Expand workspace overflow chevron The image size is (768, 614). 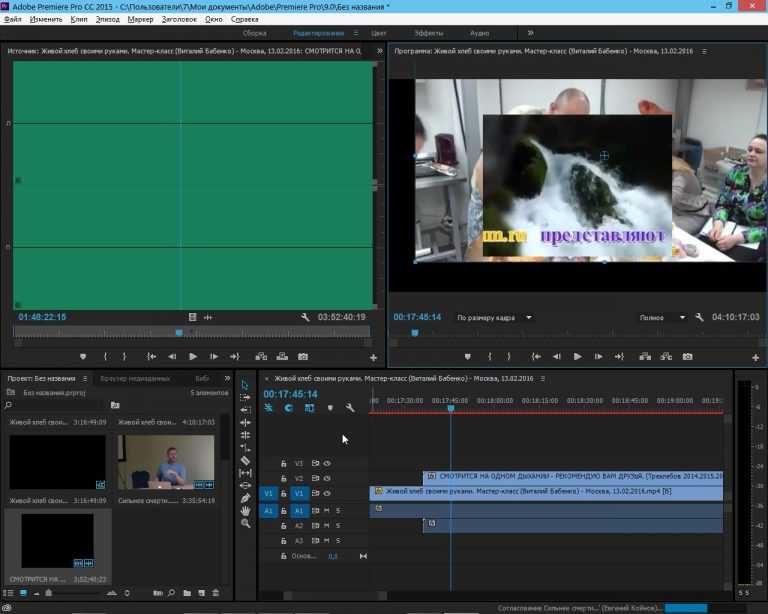[x=530, y=33]
